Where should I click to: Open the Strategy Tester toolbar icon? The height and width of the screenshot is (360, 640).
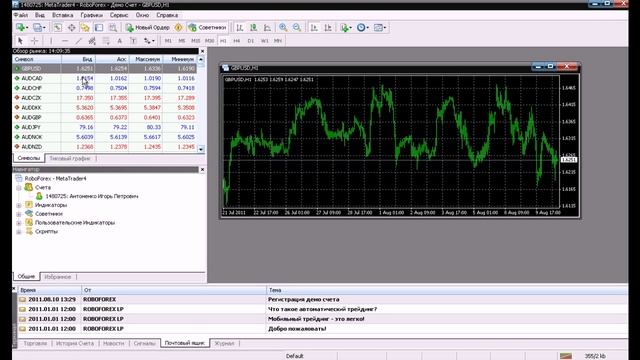[x=113, y=27]
